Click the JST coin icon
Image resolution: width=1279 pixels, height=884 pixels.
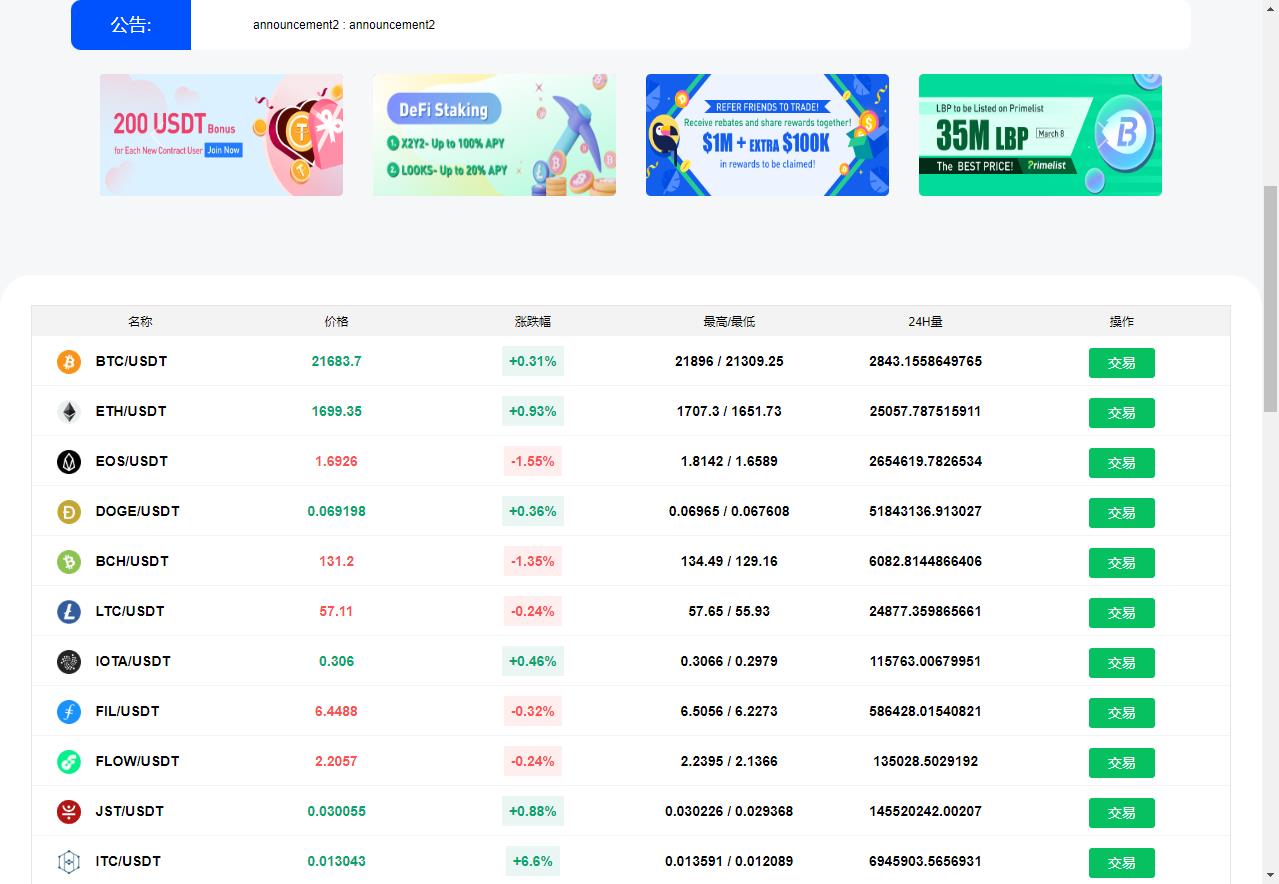[69, 812]
